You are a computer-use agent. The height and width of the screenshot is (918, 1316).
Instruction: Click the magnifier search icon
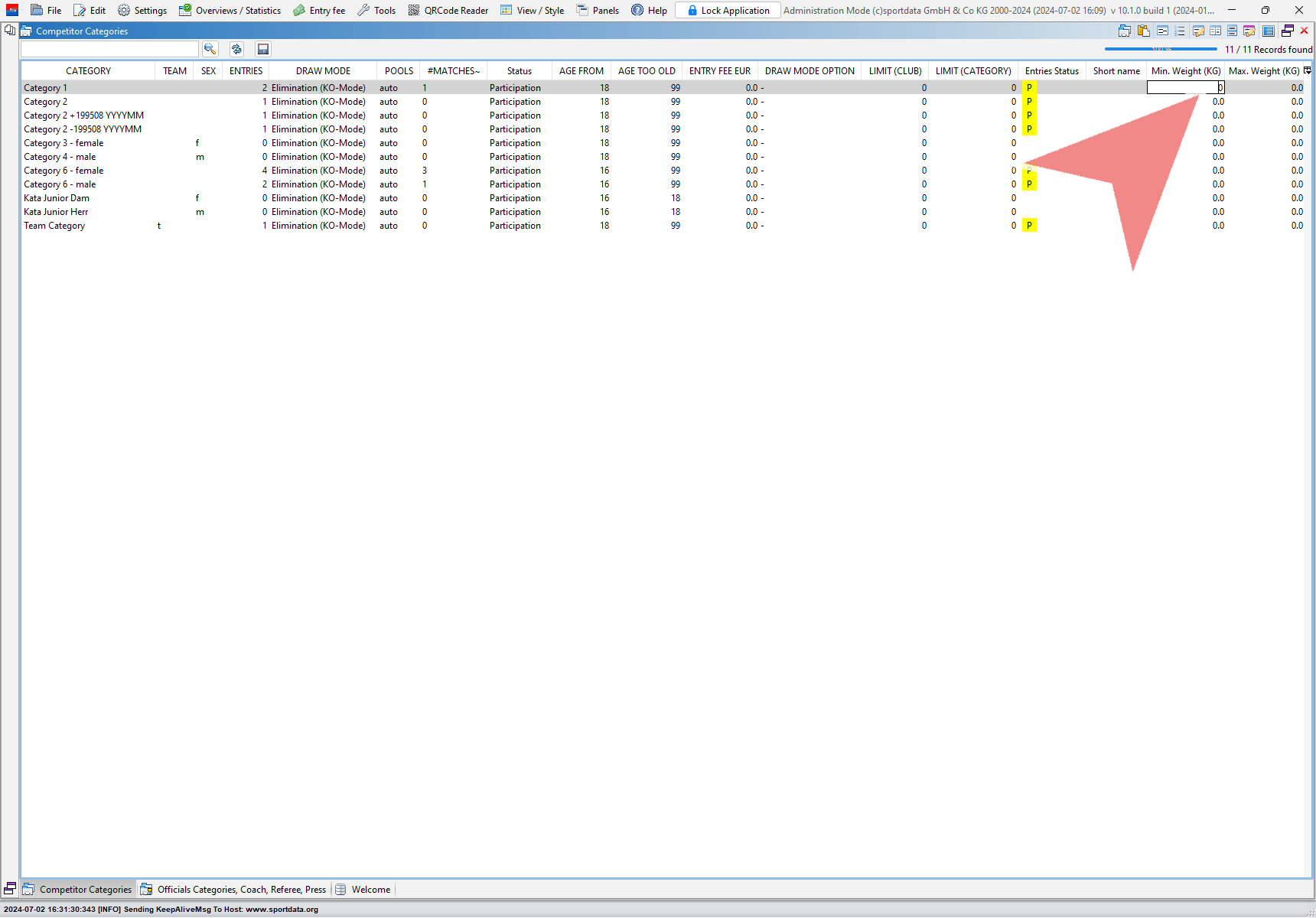point(210,49)
